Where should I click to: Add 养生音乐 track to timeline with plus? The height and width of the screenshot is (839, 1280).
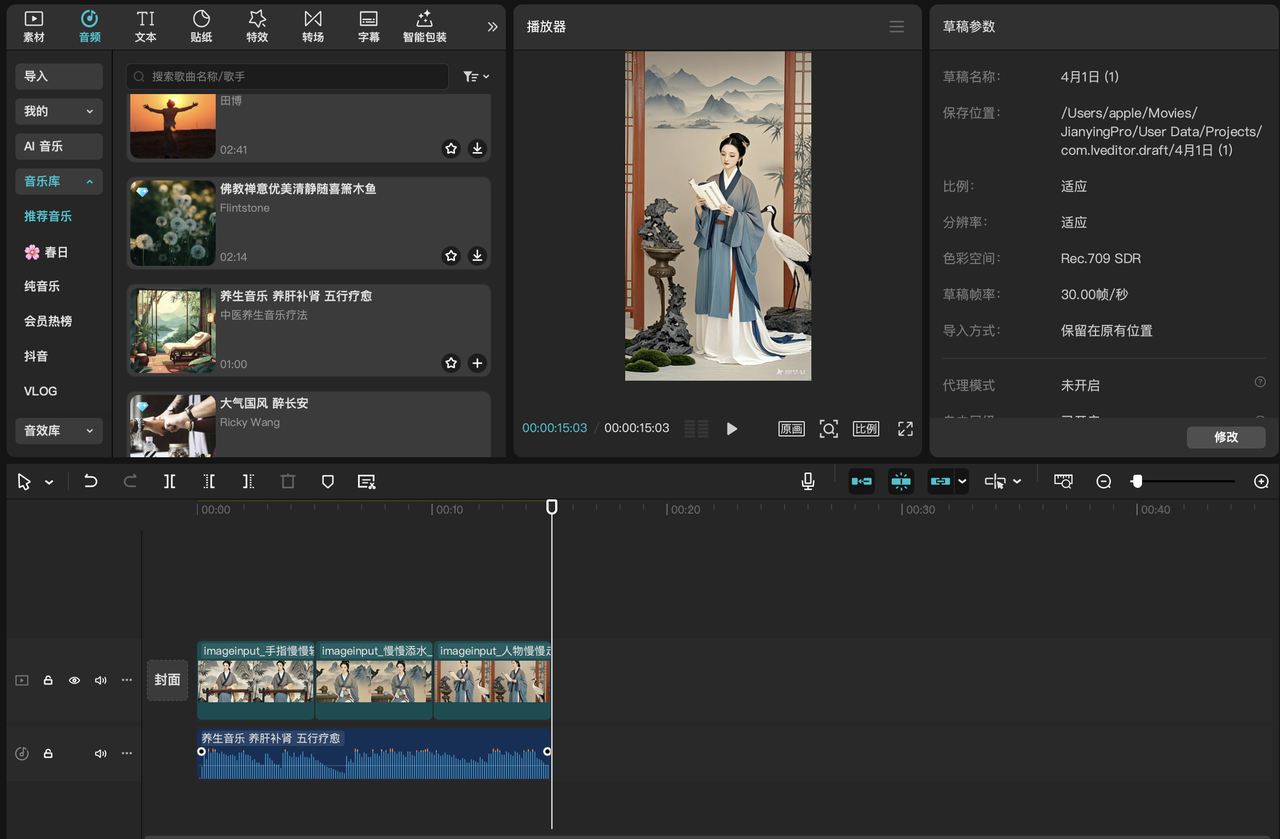click(477, 363)
